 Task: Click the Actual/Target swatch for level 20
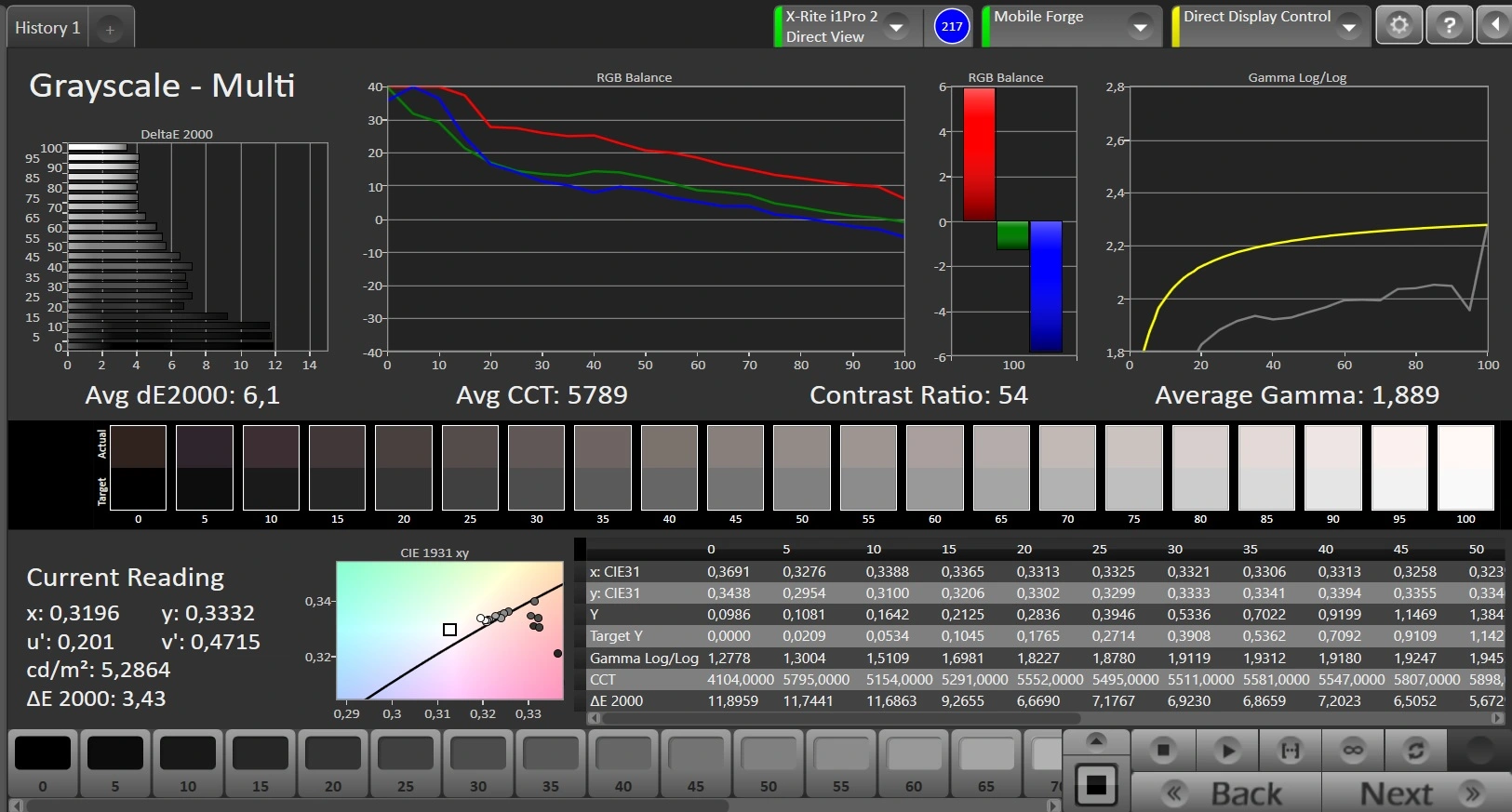click(404, 468)
